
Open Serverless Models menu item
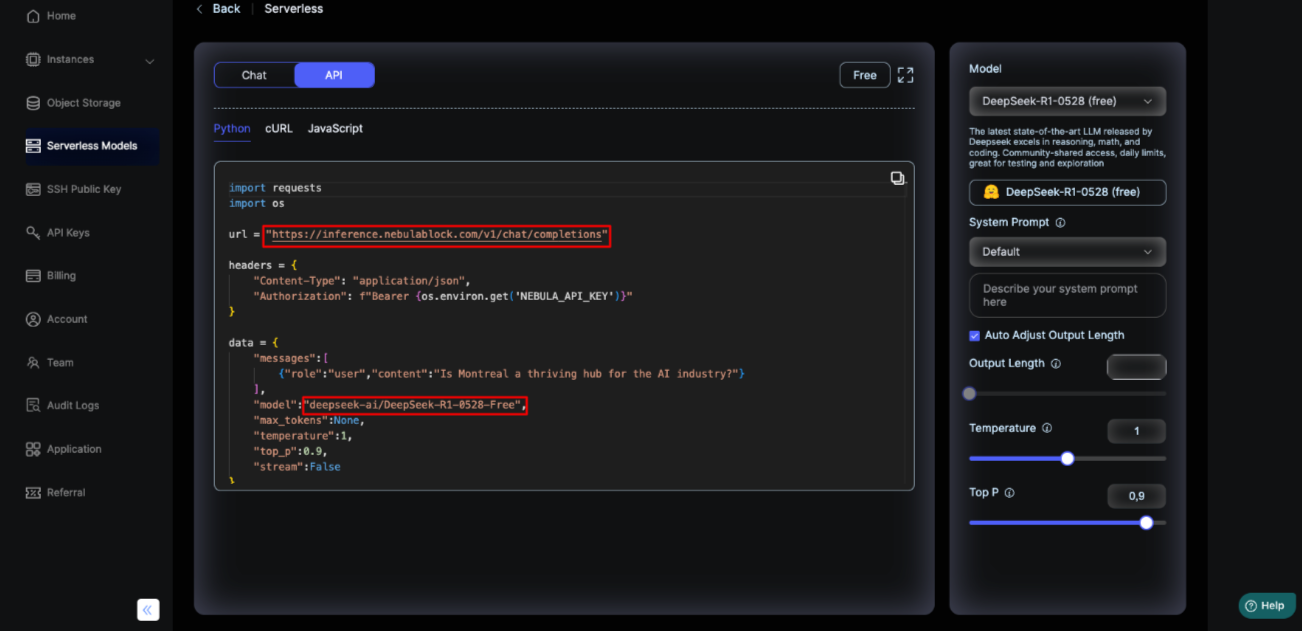coord(91,146)
